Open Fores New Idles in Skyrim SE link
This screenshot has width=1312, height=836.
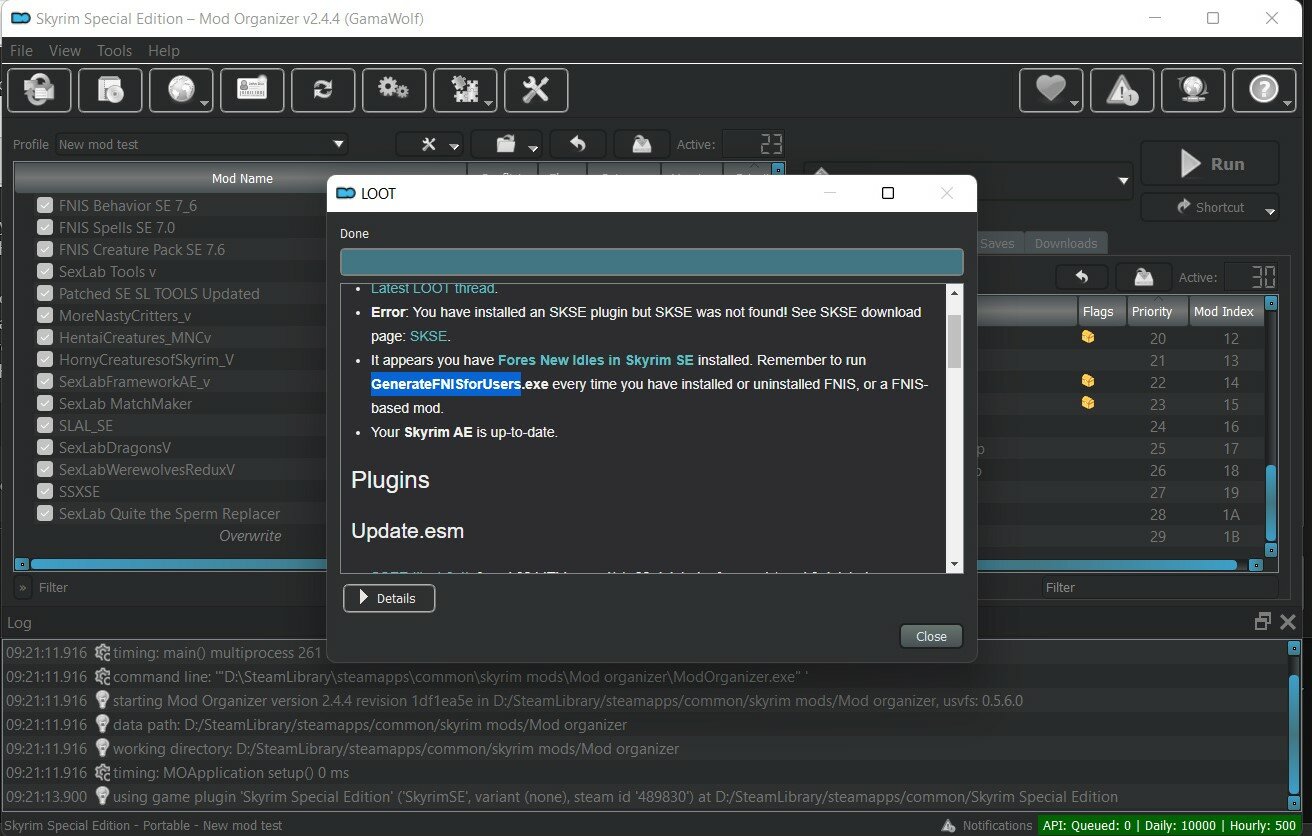tap(596, 360)
